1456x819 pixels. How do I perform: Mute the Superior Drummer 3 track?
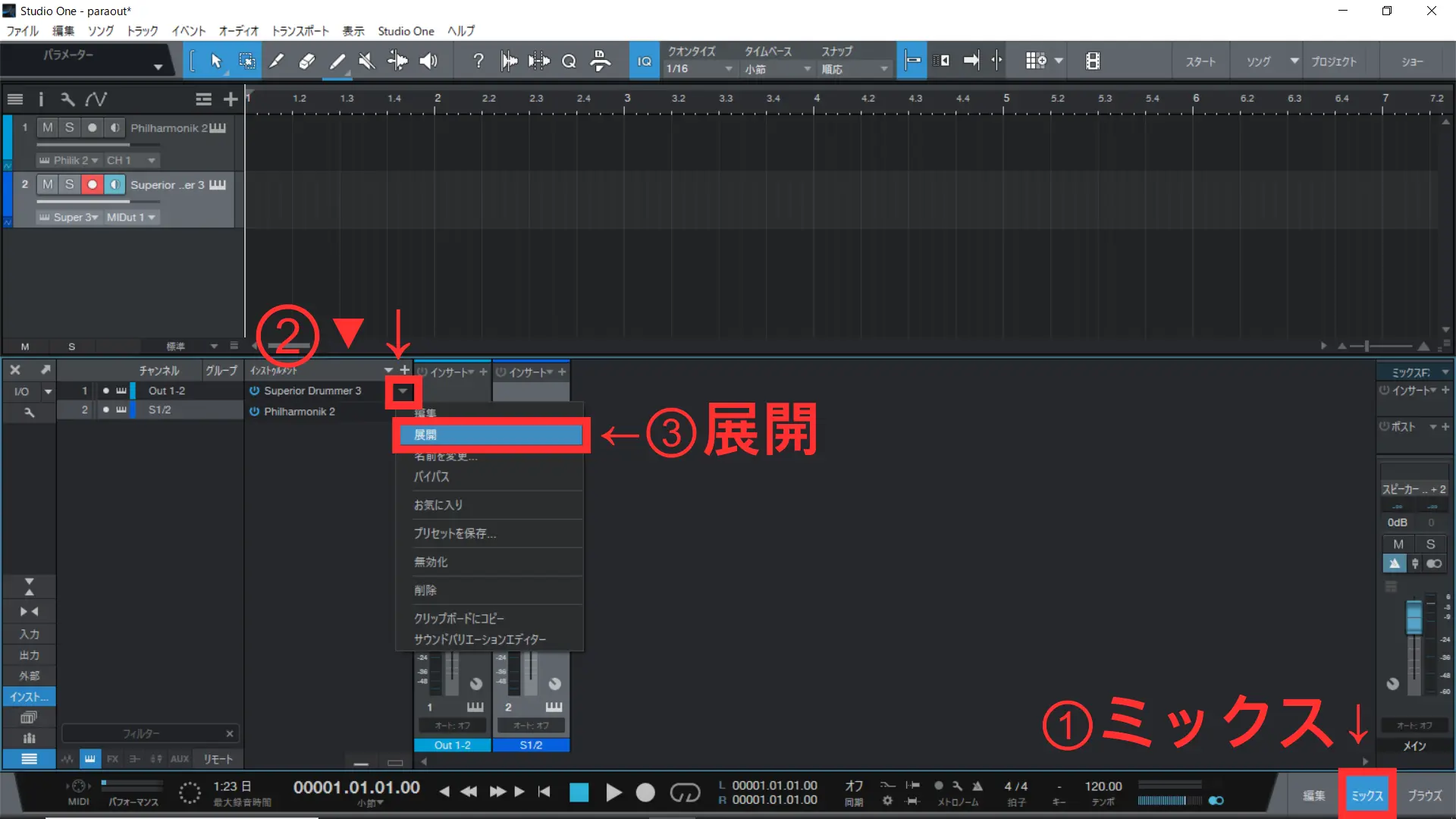pyautogui.click(x=48, y=184)
